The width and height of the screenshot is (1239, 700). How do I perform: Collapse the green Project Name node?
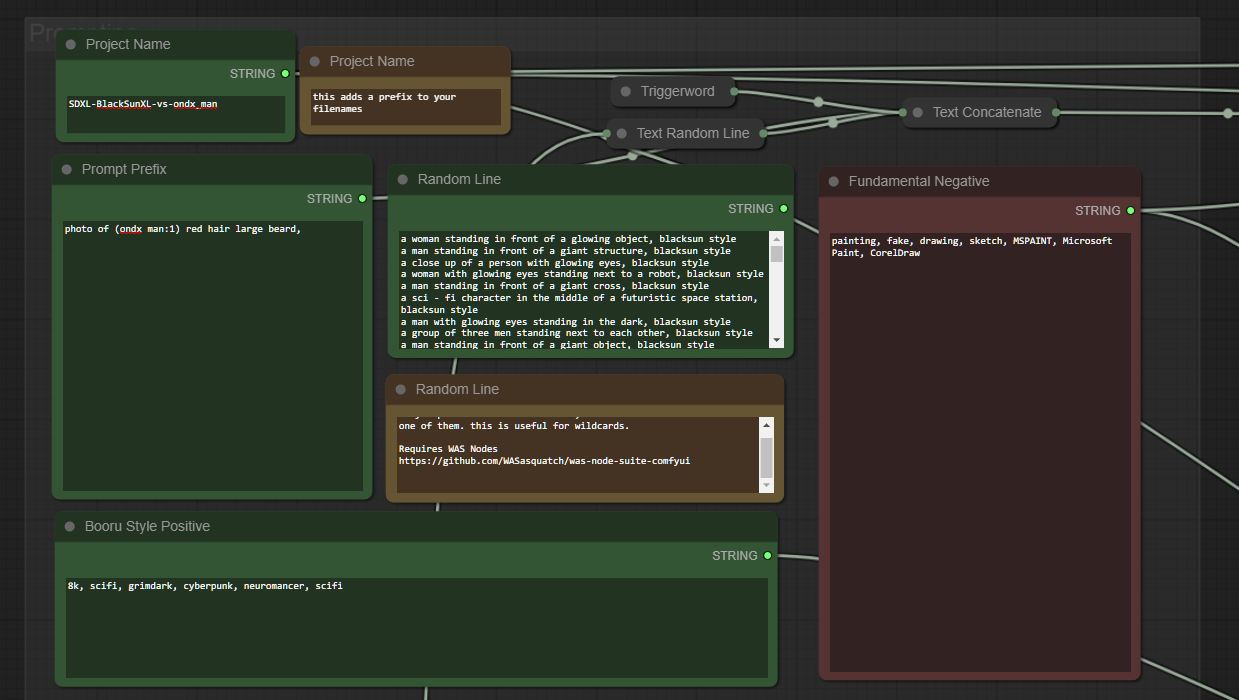tap(71, 44)
